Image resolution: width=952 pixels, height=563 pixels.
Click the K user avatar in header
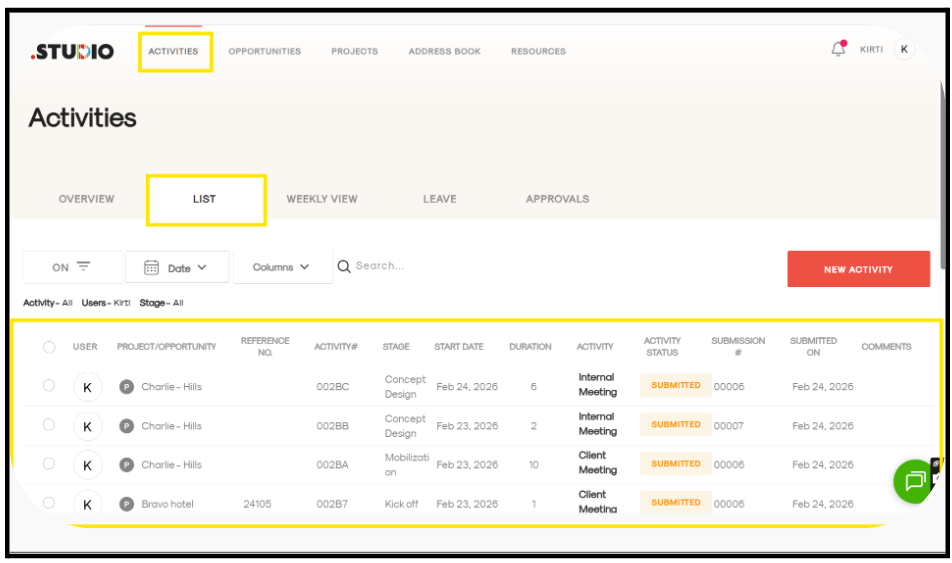pyautogui.click(x=904, y=49)
